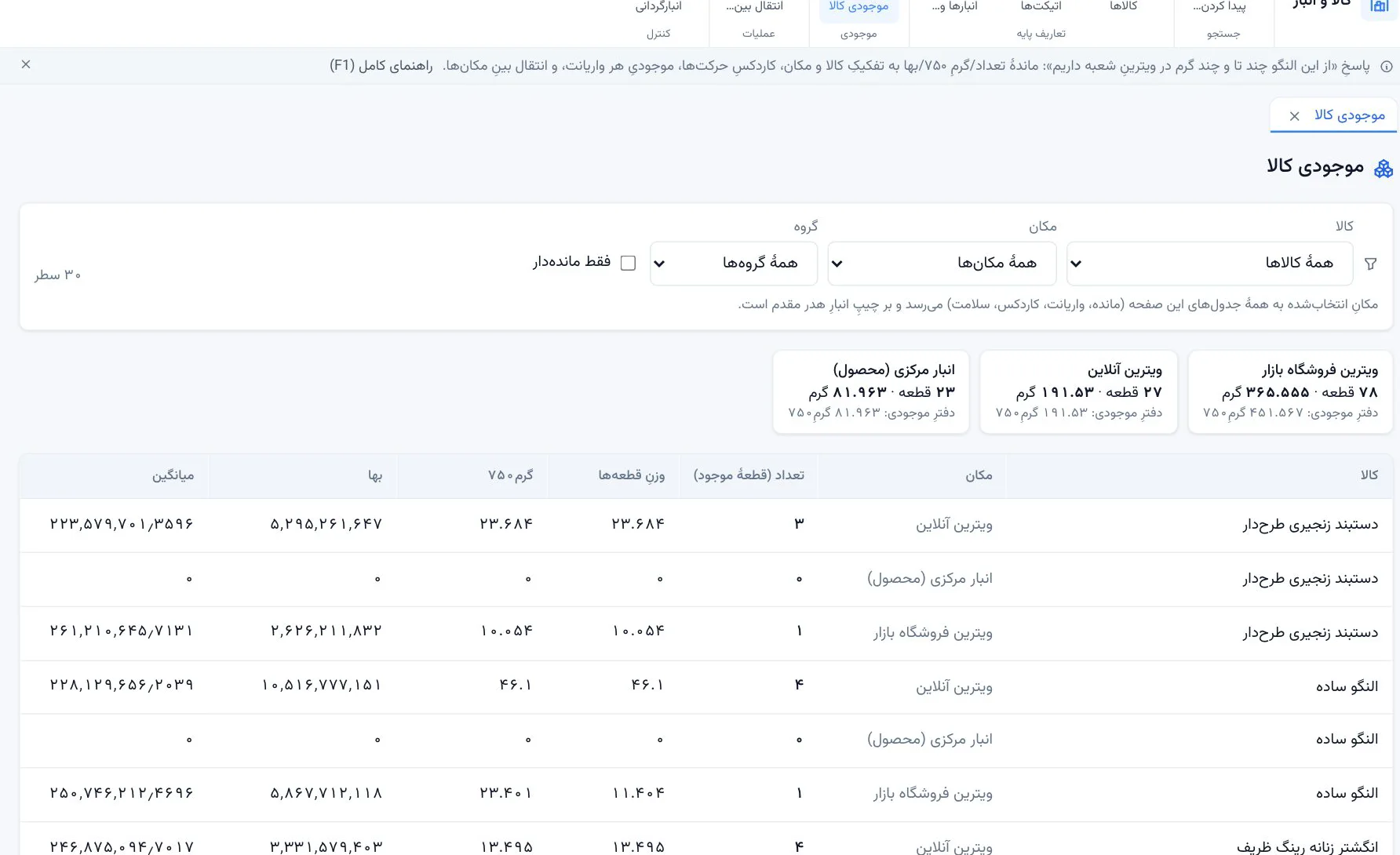Click average value ۲۶۱,۲۱۰,۶۴۵٫۷۱۳۱

(x=122, y=631)
